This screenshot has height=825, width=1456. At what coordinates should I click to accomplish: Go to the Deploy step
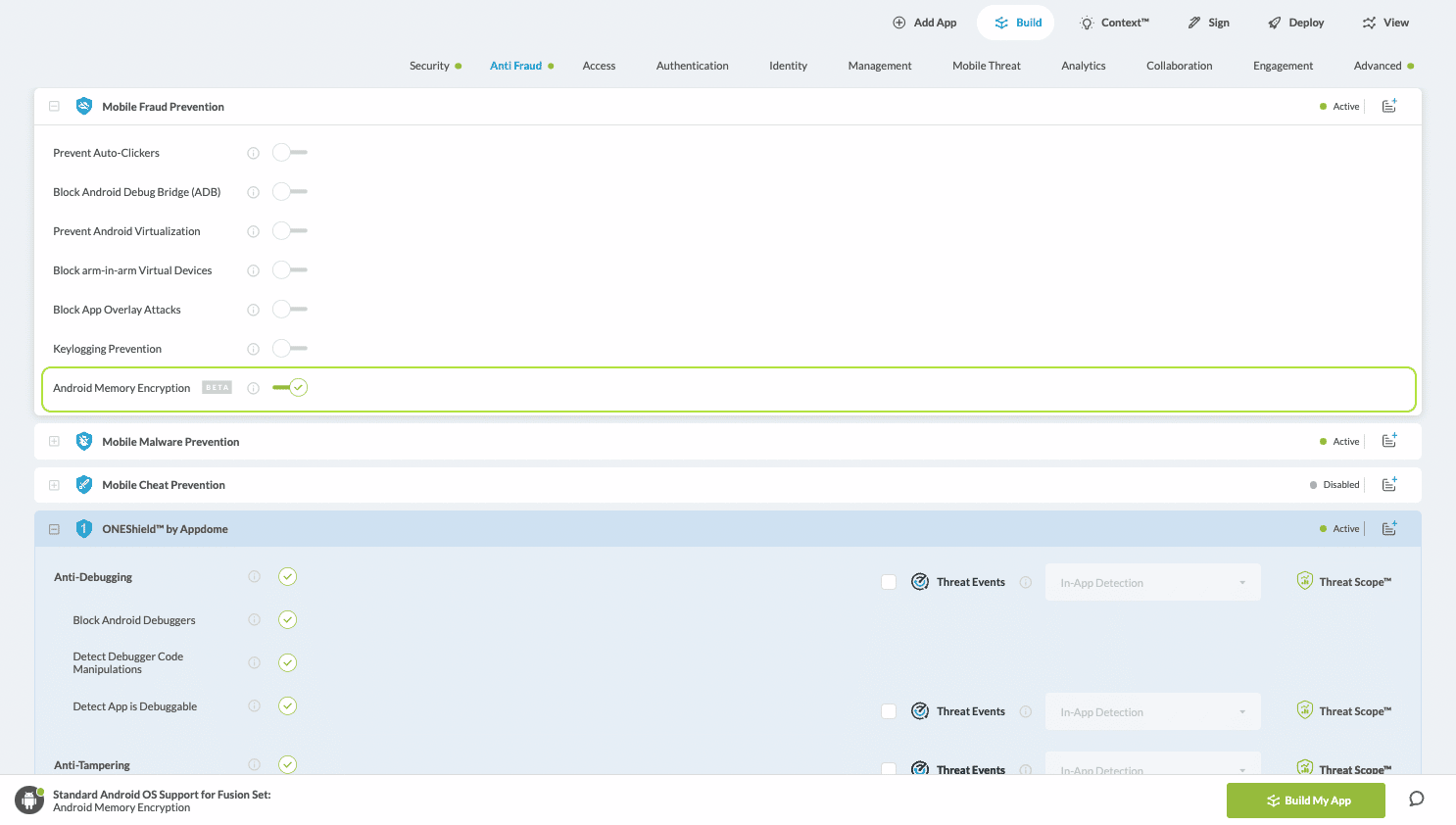click(1295, 23)
